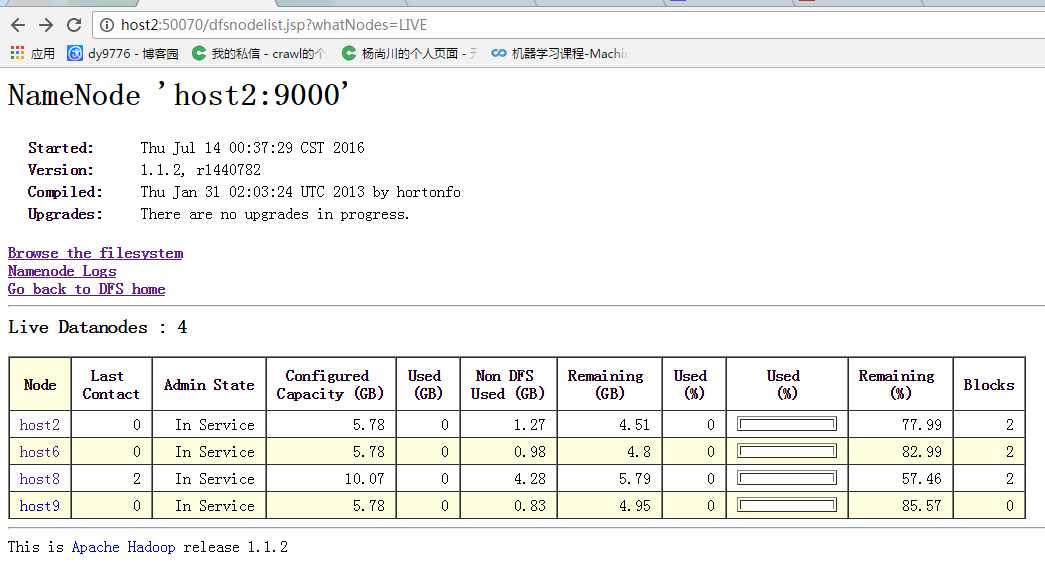The width and height of the screenshot is (1045, 563).
Task: Click the Node column header
Action: click(40, 384)
